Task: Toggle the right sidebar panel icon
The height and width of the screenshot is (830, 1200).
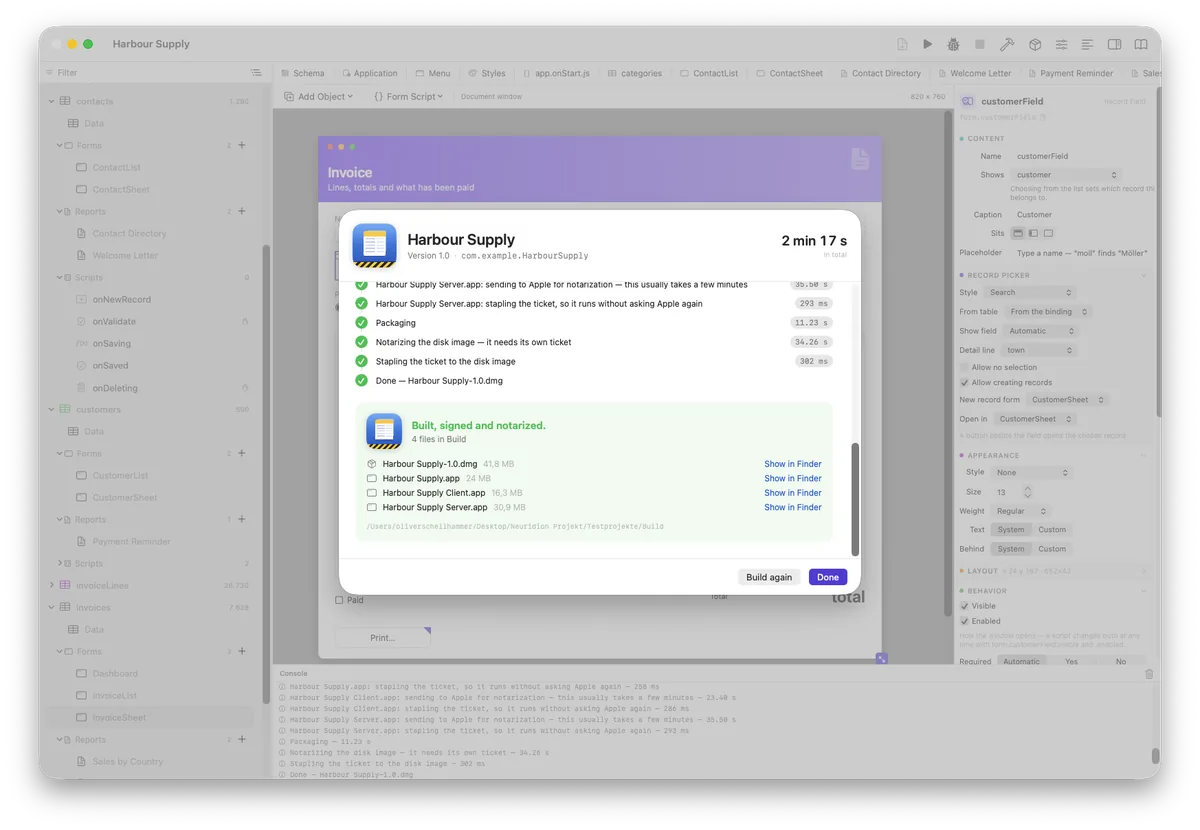Action: [1114, 44]
